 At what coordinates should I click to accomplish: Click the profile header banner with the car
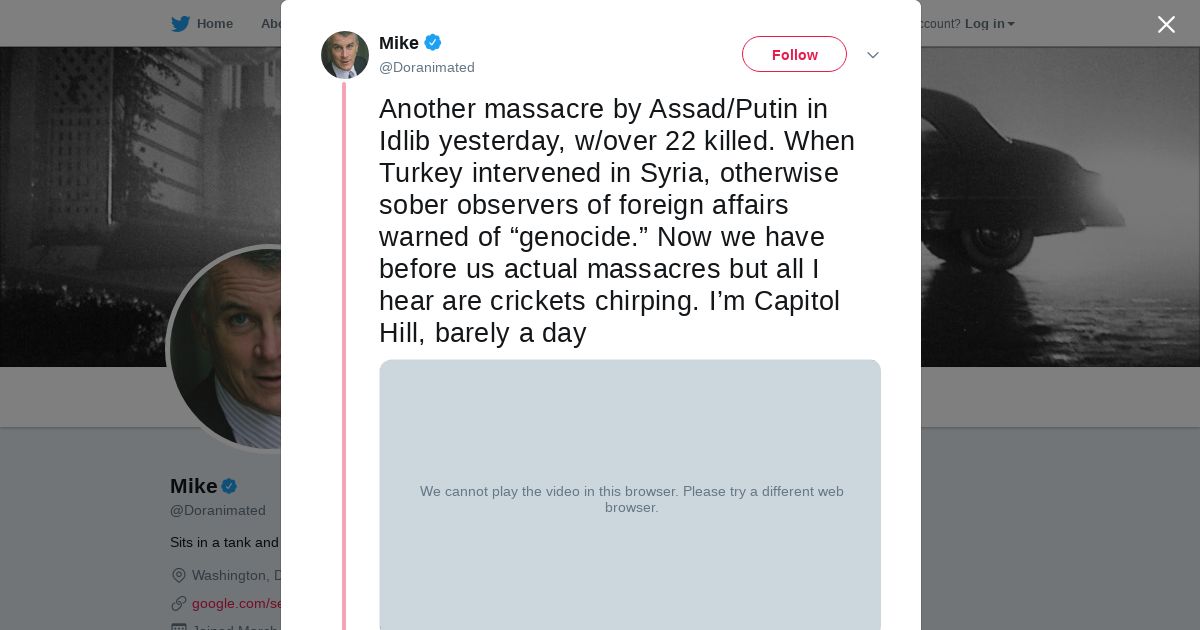pyautogui.click(x=1050, y=200)
